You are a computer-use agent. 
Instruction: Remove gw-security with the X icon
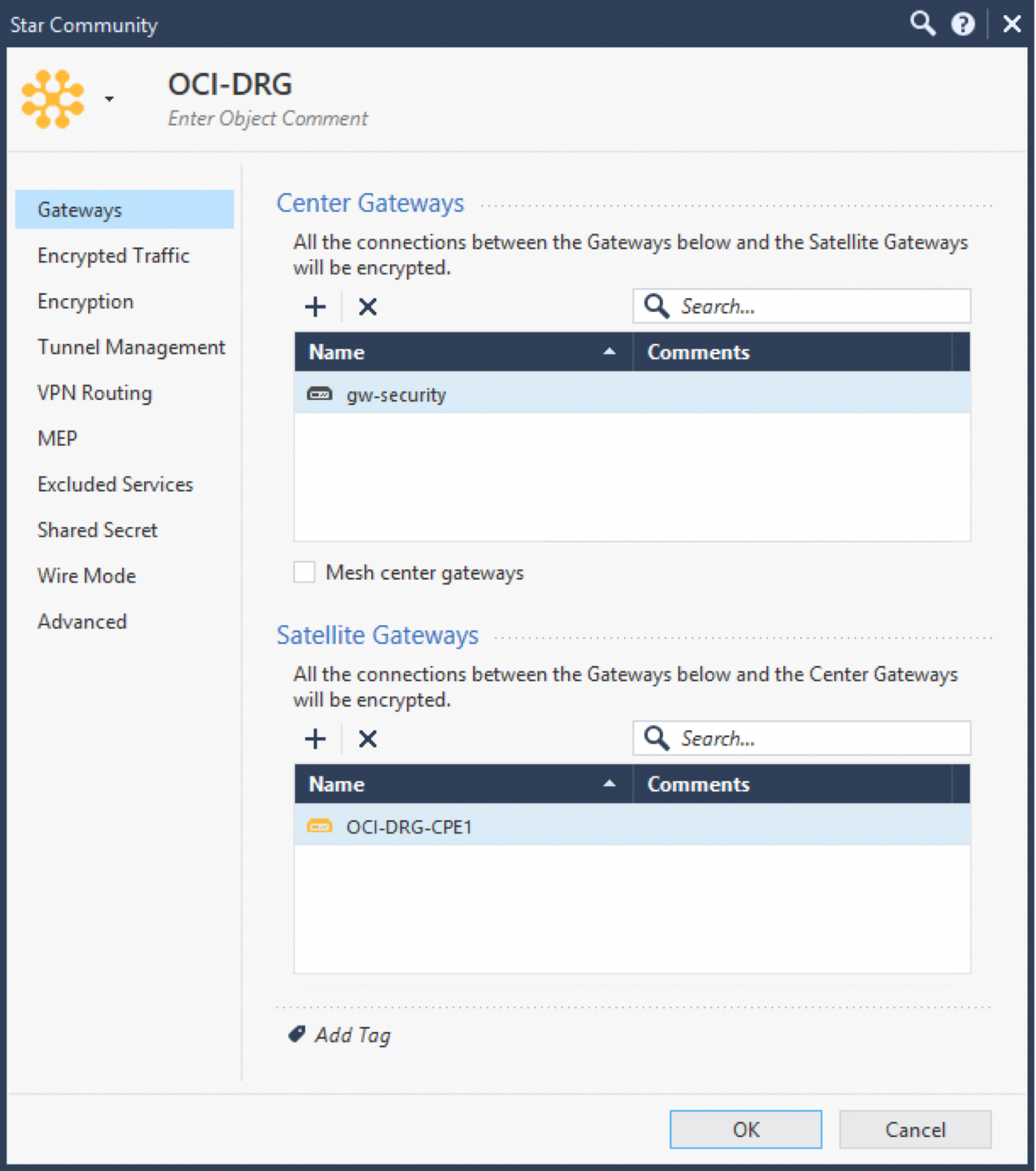[x=367, y=306]
